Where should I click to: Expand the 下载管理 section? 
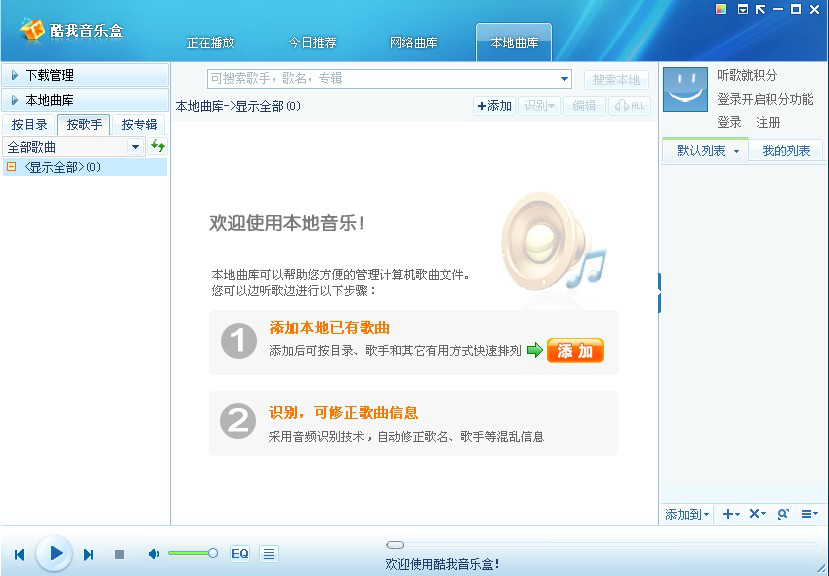coord(85,75)
